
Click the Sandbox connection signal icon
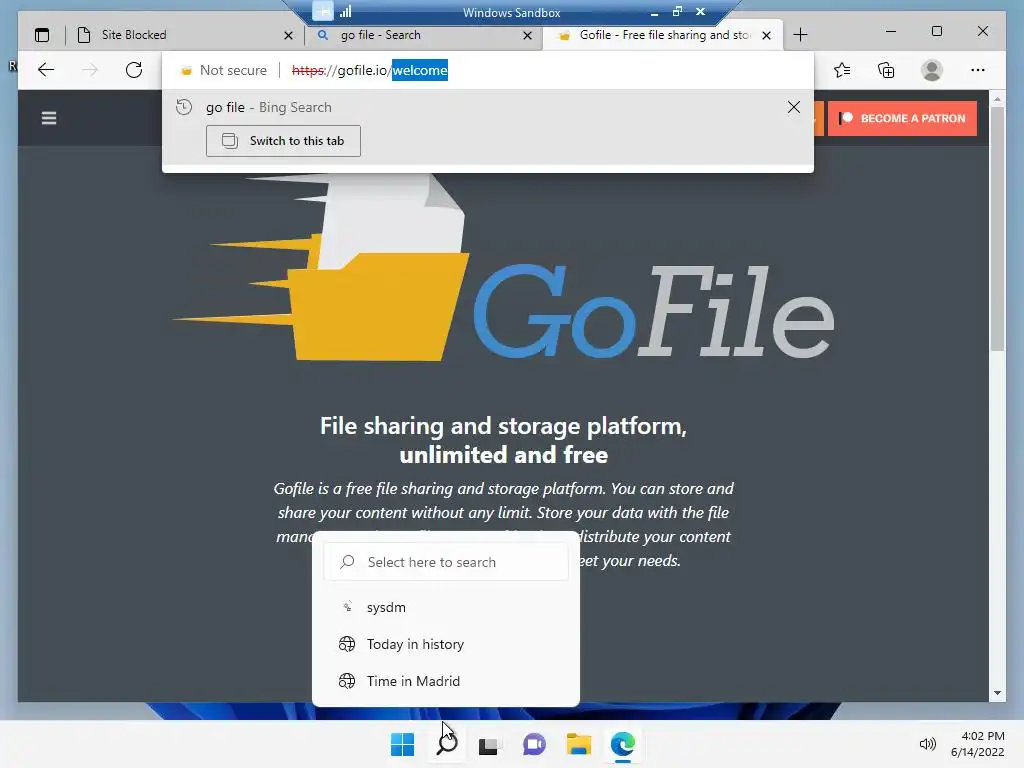[x=345, y=11]
